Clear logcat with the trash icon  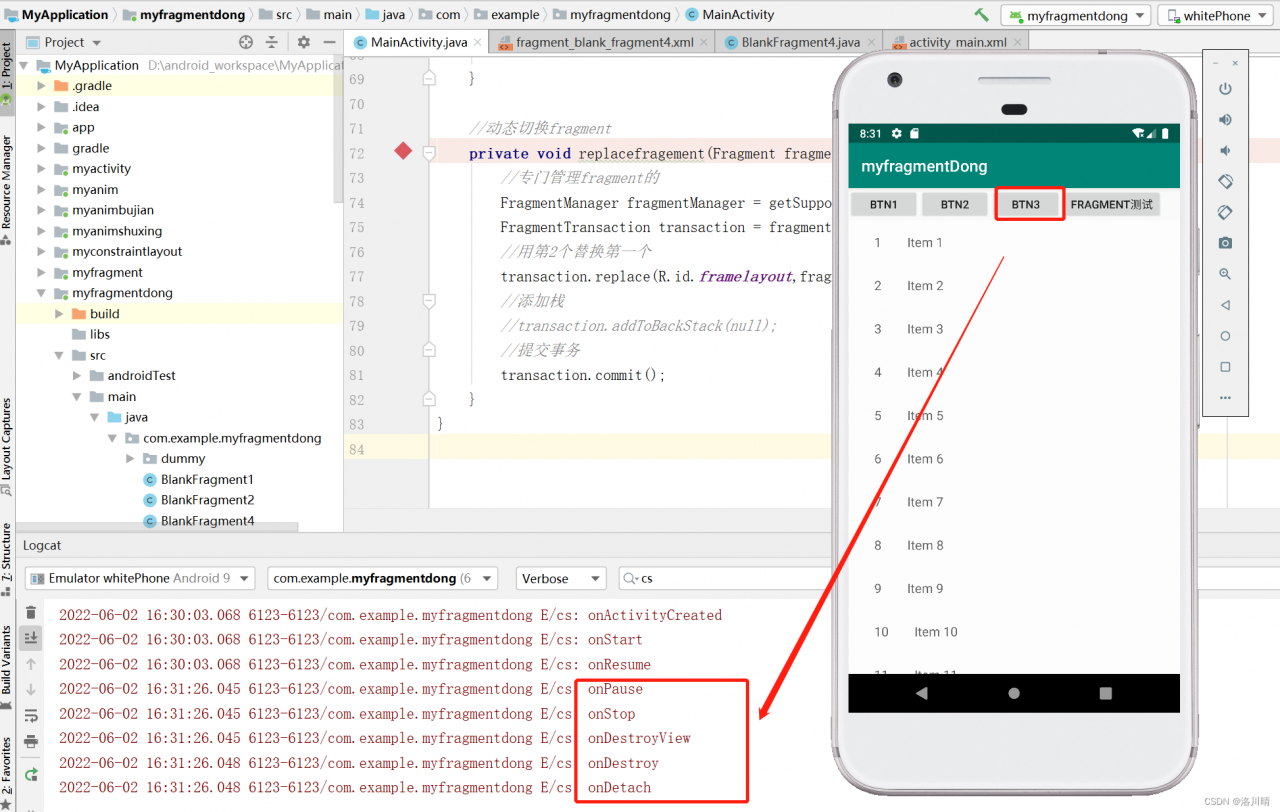(x=31, y=612)
